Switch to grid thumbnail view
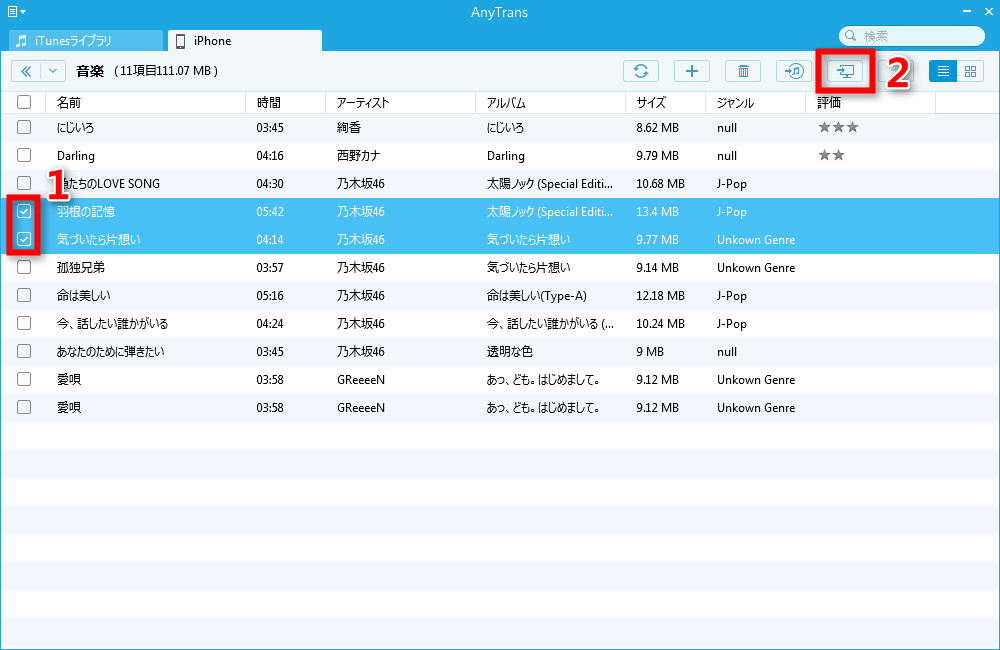 [970, 71]
